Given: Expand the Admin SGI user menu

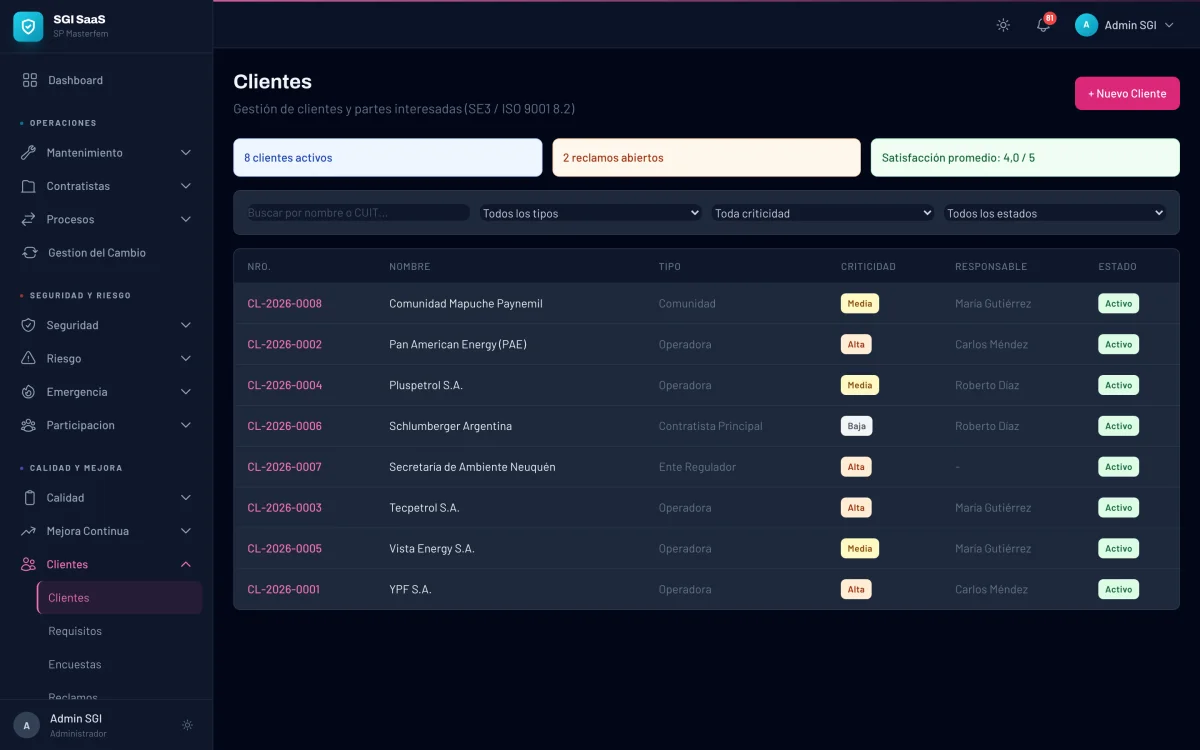Looking at the screenshot, I should 1125,26.
